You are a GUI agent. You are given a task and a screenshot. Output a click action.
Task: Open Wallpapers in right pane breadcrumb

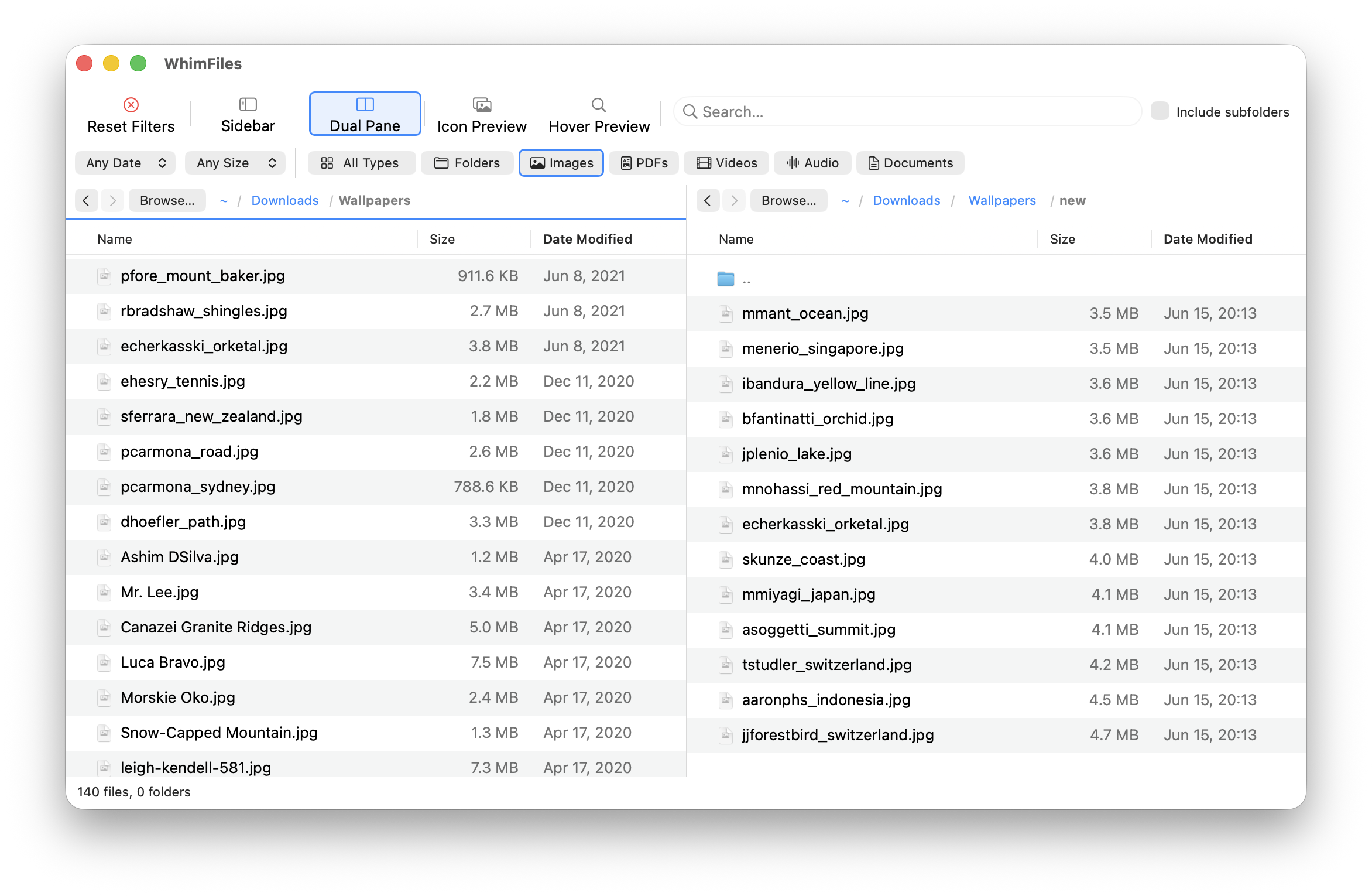coord(1002,200)
